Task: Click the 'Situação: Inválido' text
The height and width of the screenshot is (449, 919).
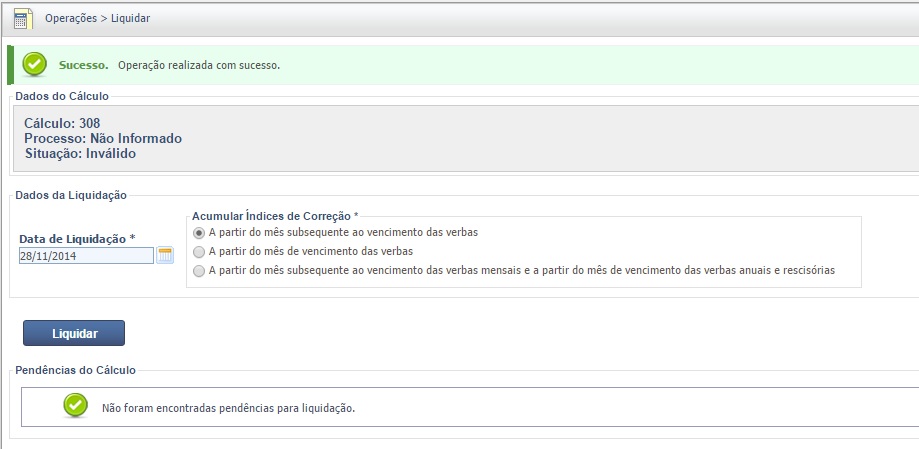Action: tap(80, 154)
